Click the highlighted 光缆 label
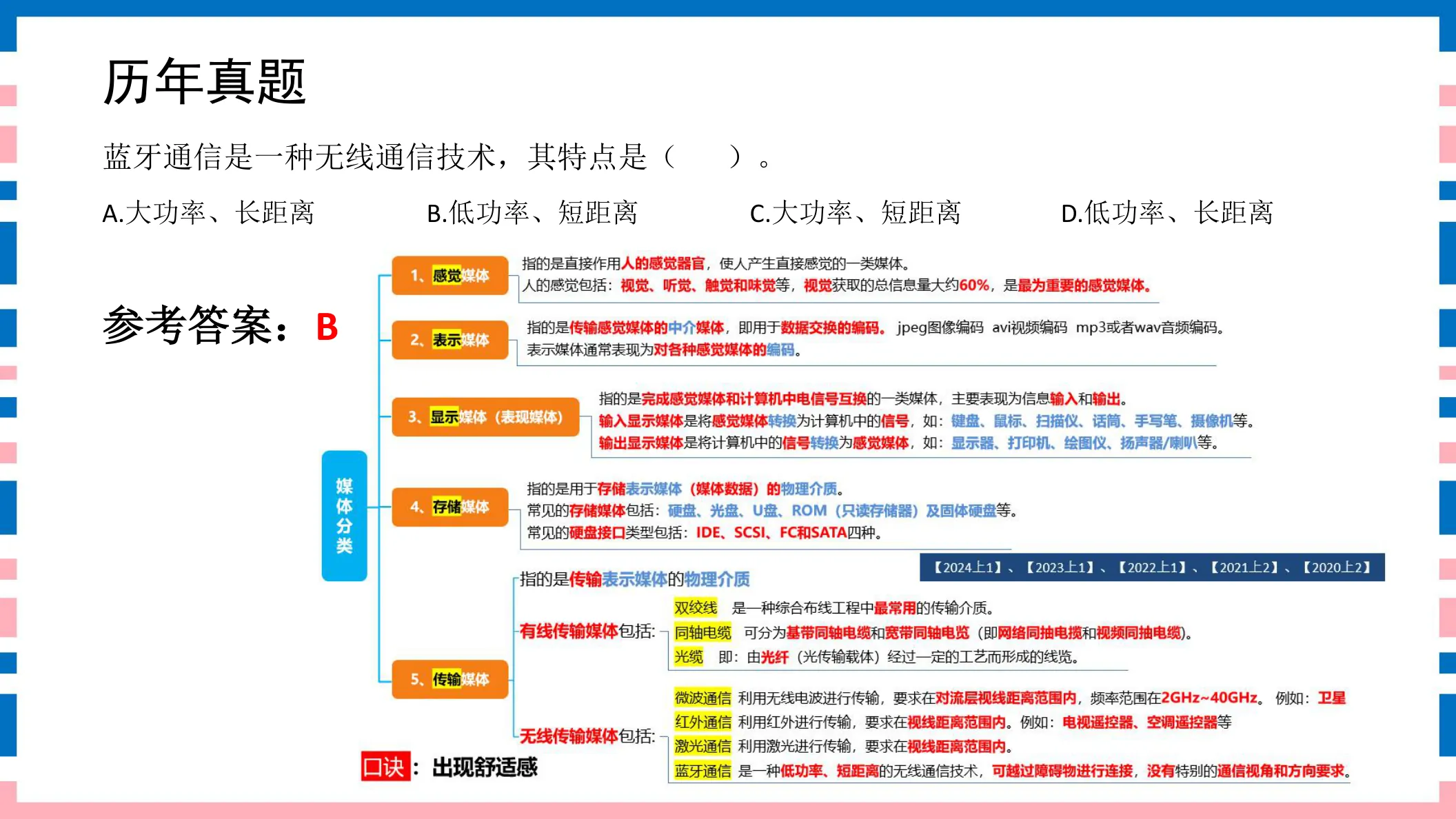This screenshot has width=1456, height=819. [689, 656]
